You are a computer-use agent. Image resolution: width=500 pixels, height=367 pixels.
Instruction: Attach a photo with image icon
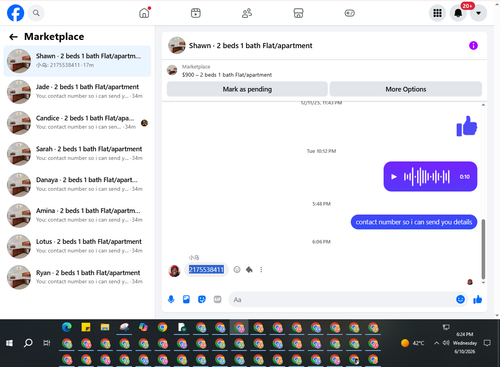(186, 299)
